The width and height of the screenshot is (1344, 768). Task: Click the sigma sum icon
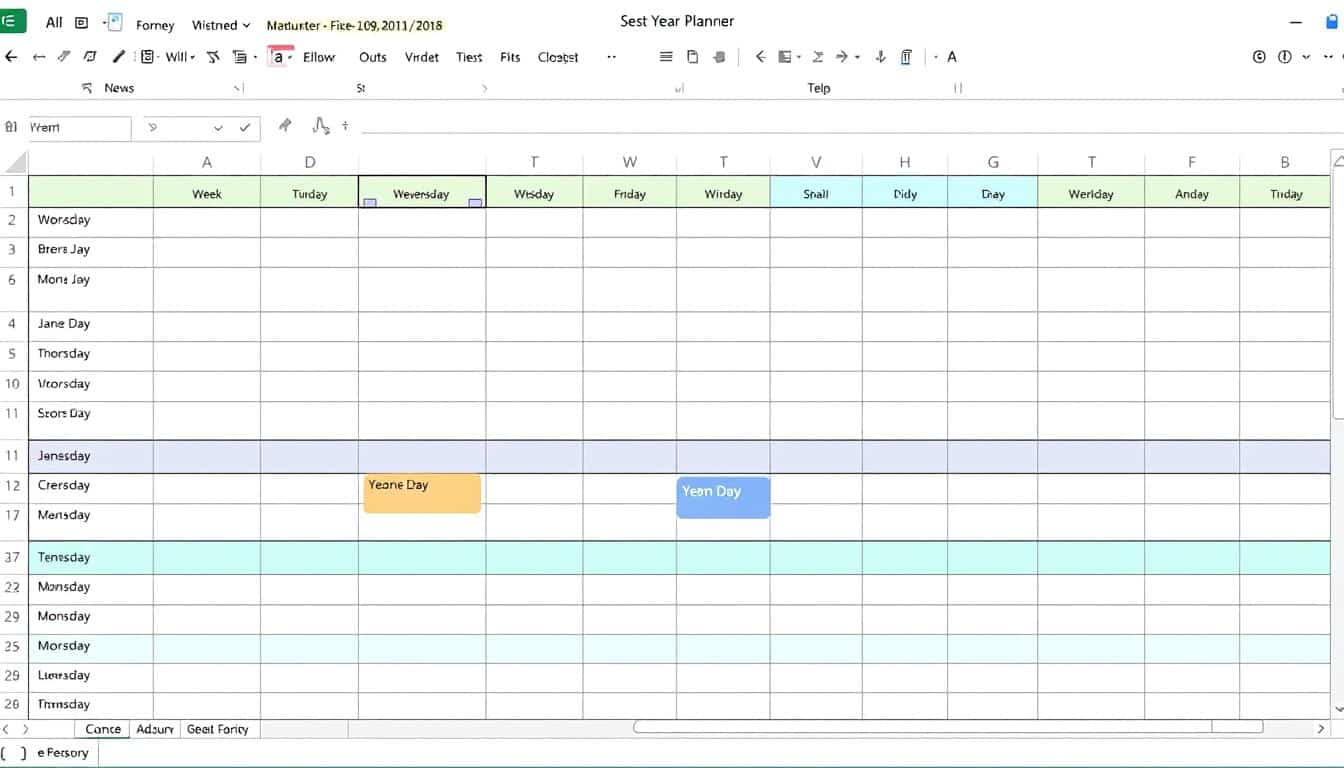click(817, 57)
